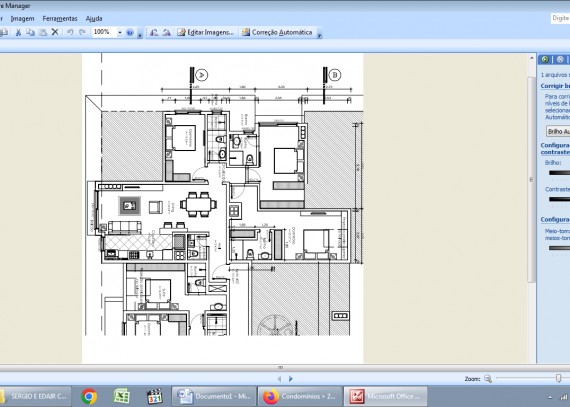Open Excel from taskbar
Viewport: 570px width, 407px height.
[121, 396]
